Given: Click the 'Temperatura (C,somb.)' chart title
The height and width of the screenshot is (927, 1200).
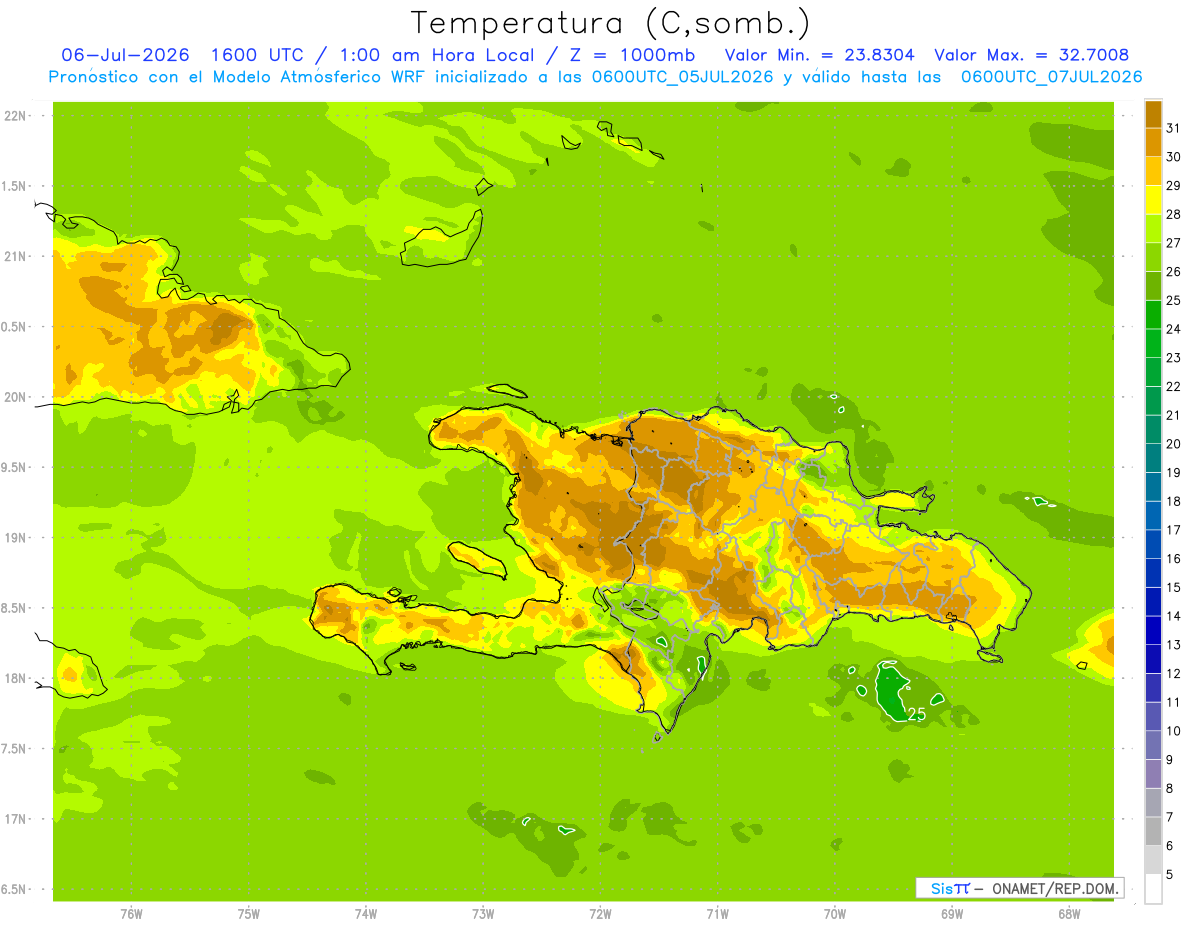Looking at the screenshot, I should (611, 23).
